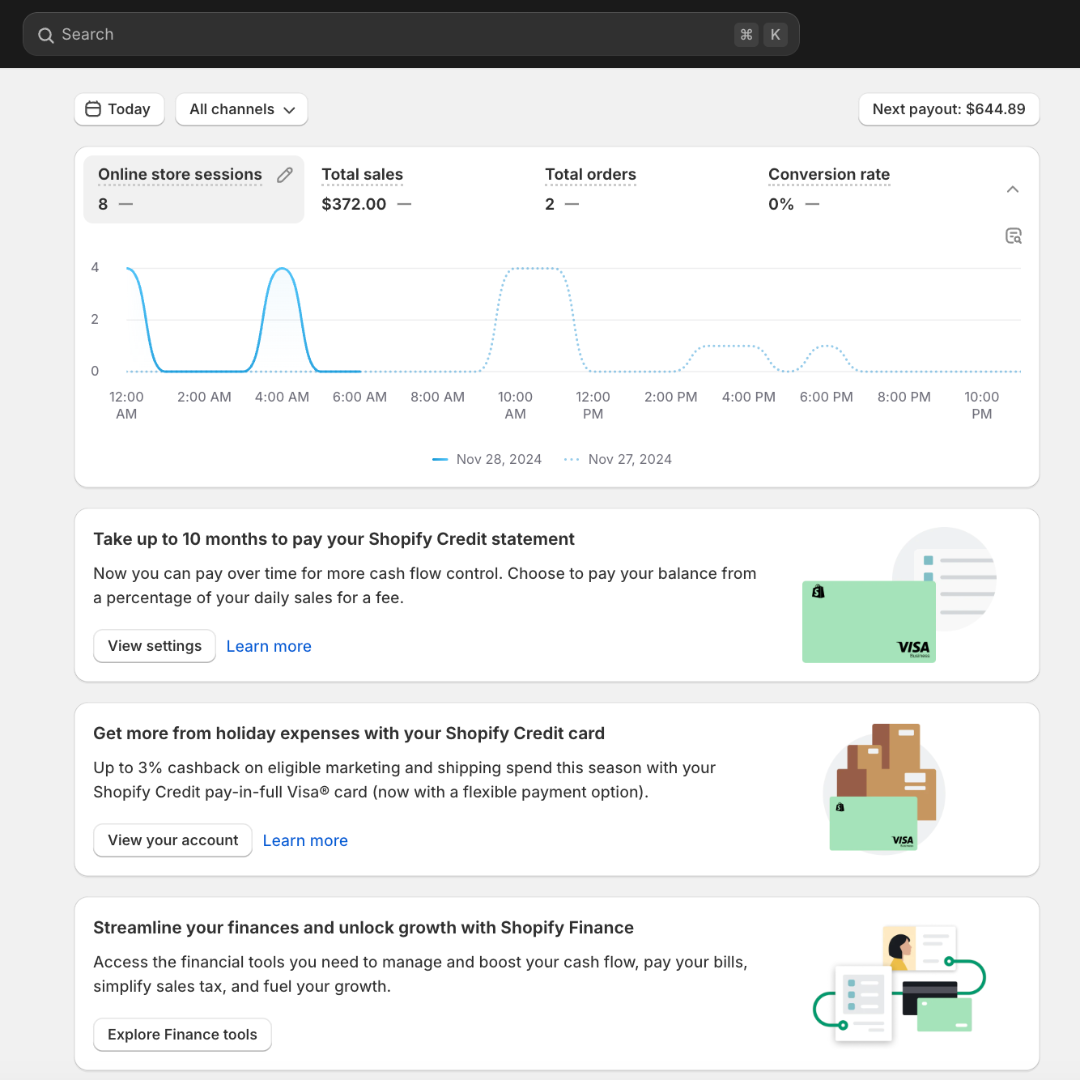Click the green Visa card illustration in statement card
The width and height of the screenshot is (1080, 1080).
869,621
